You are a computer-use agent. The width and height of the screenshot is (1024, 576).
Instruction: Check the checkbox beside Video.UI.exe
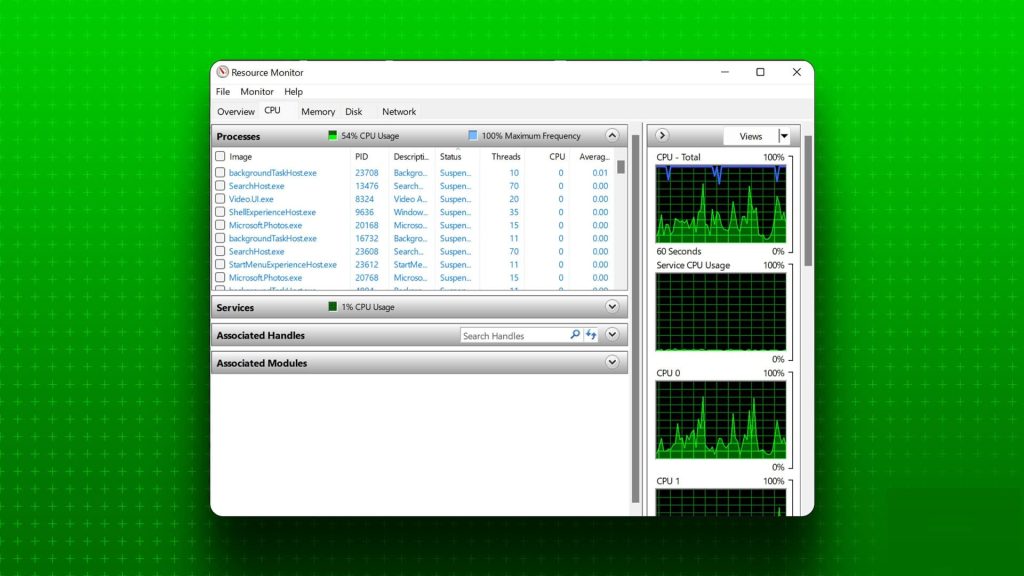[x=221, y=199]
